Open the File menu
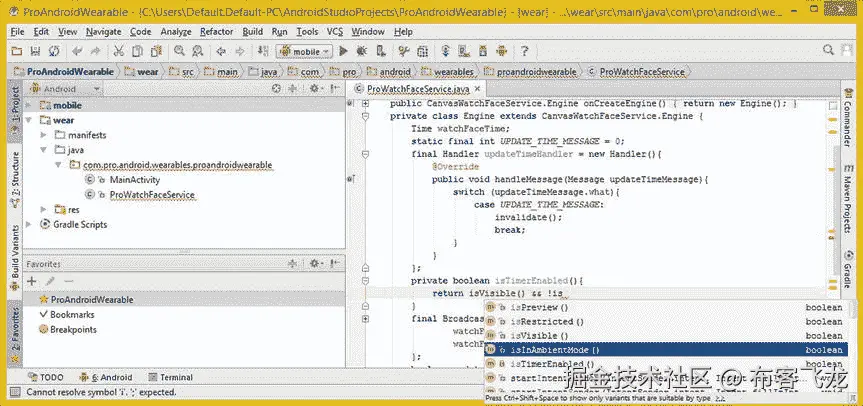 coord(17,32)
